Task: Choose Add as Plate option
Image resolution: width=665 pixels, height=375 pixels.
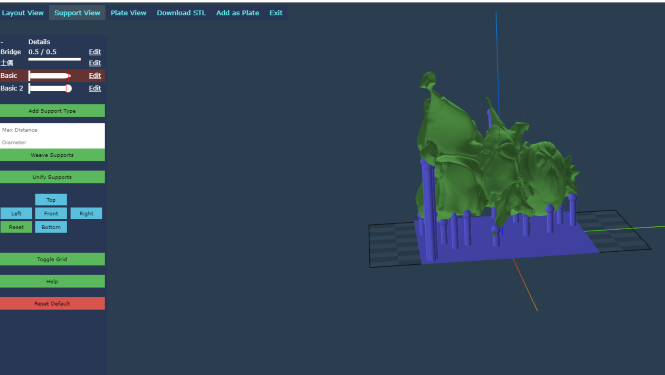Action: click(x=238, y=13)
